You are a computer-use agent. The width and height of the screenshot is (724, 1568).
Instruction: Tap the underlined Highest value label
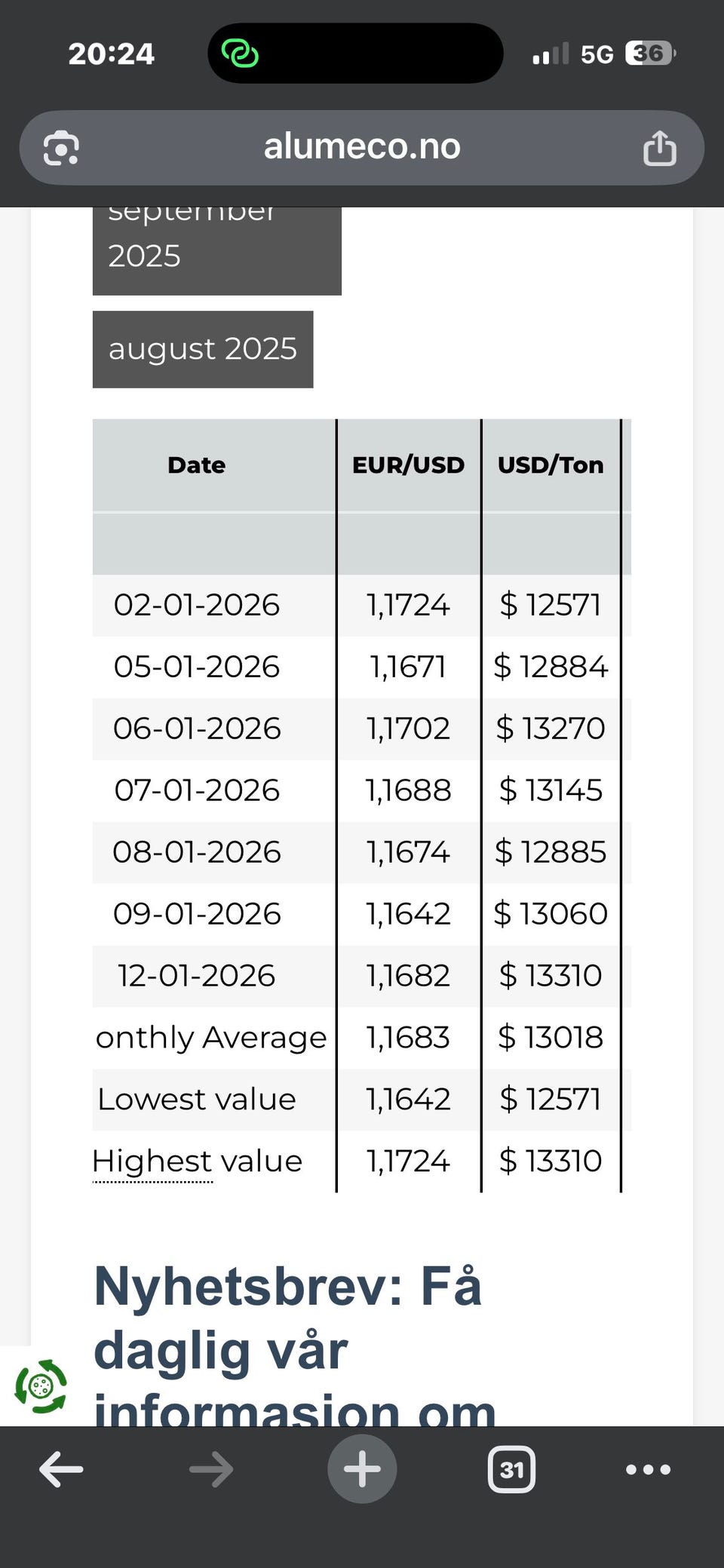click(197, 1161)
